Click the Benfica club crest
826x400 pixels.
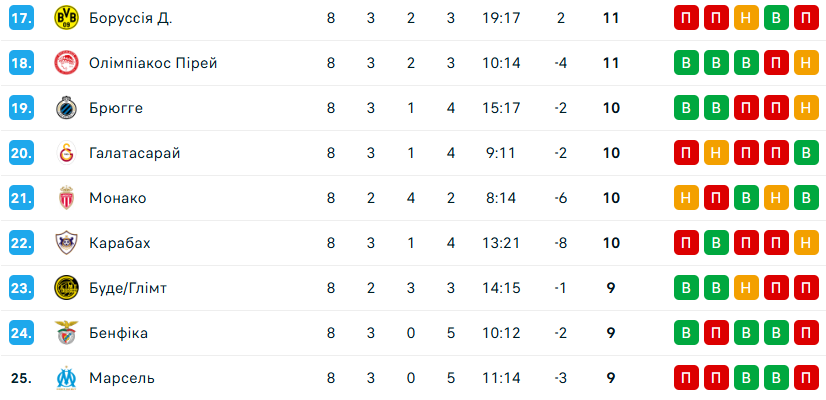coord(66,333)
